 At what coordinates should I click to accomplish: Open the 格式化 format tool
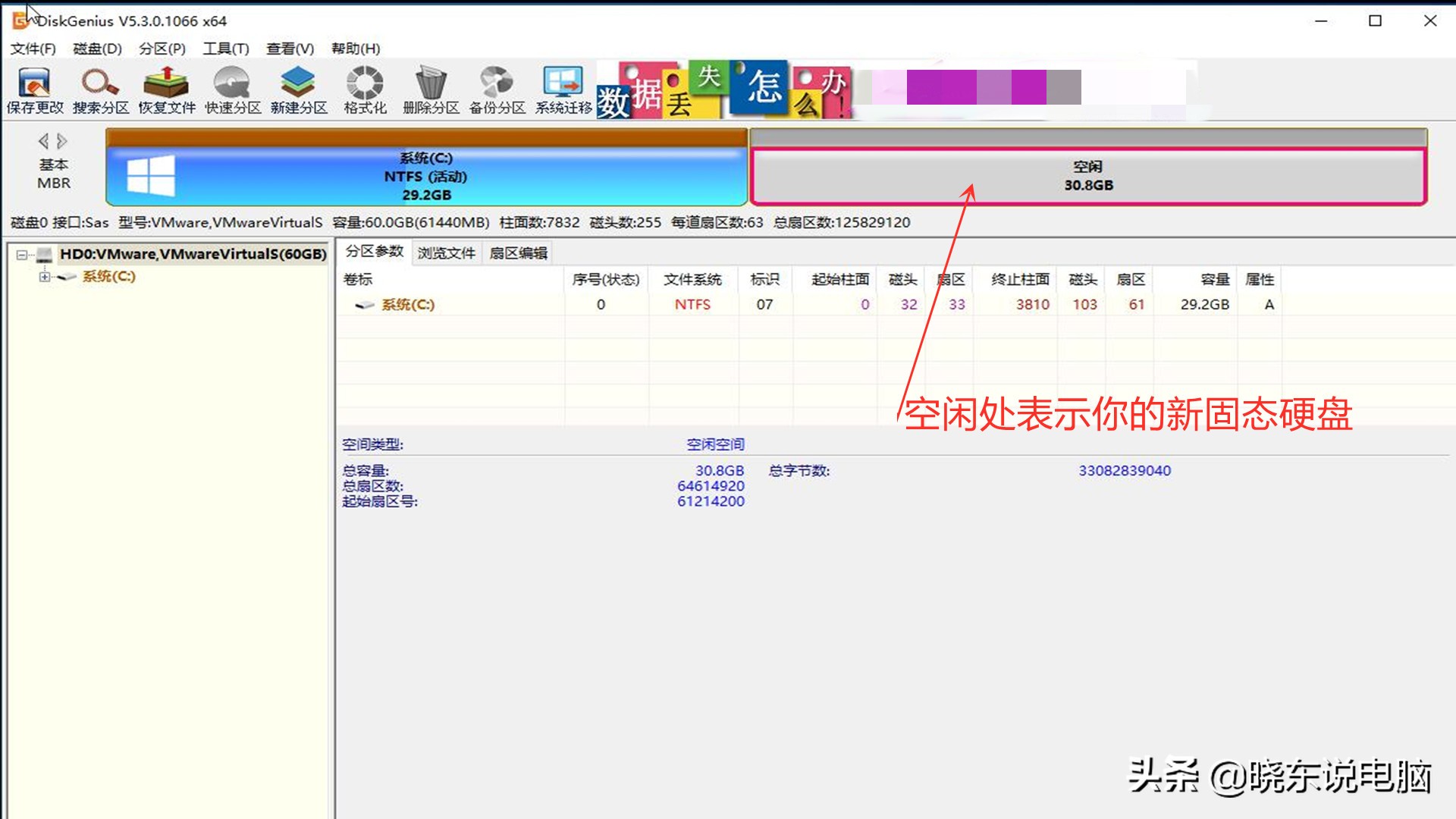[x=364, y=89]
